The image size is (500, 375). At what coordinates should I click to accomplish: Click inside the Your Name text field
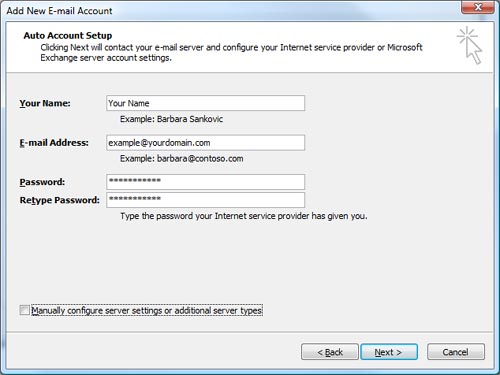pos(205,103)
